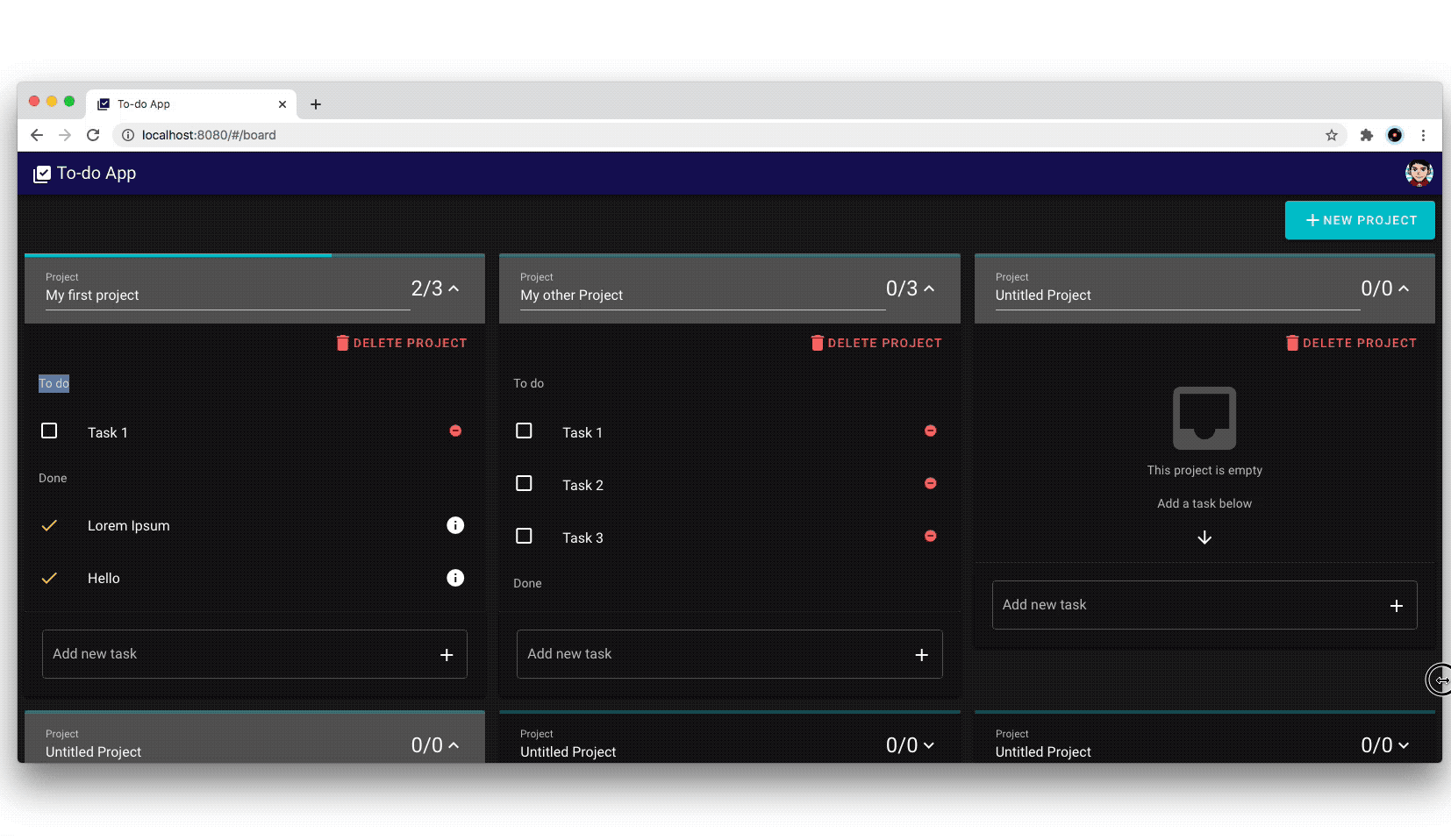Check Task 1 in My other Project
The height and width of the screenshot is (840, 1451).
[524, 431]
